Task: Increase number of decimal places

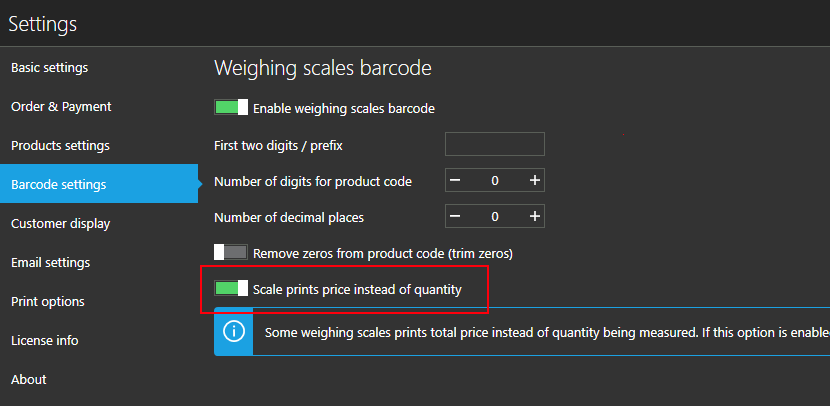Action: [535, 216]
